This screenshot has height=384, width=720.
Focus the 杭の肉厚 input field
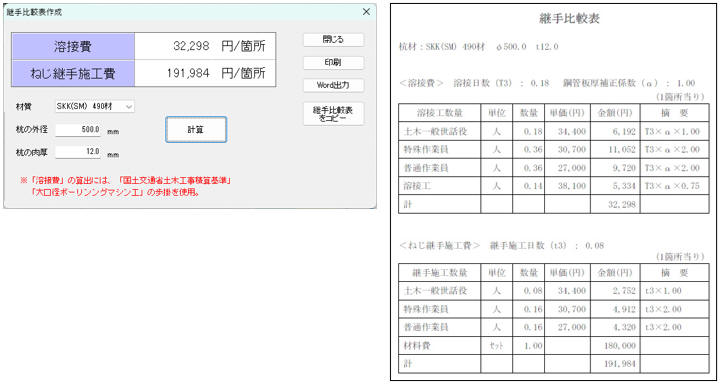[79, 152]
